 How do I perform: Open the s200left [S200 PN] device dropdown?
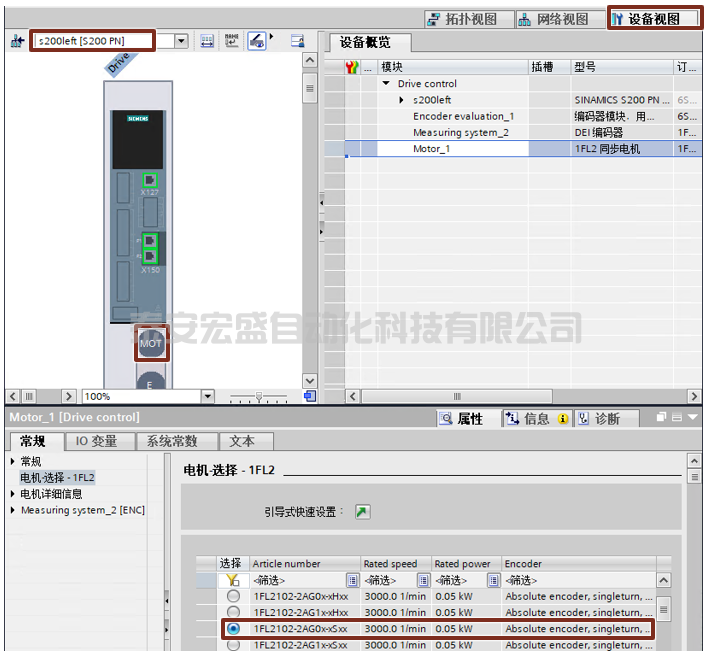tap(182, 41)
